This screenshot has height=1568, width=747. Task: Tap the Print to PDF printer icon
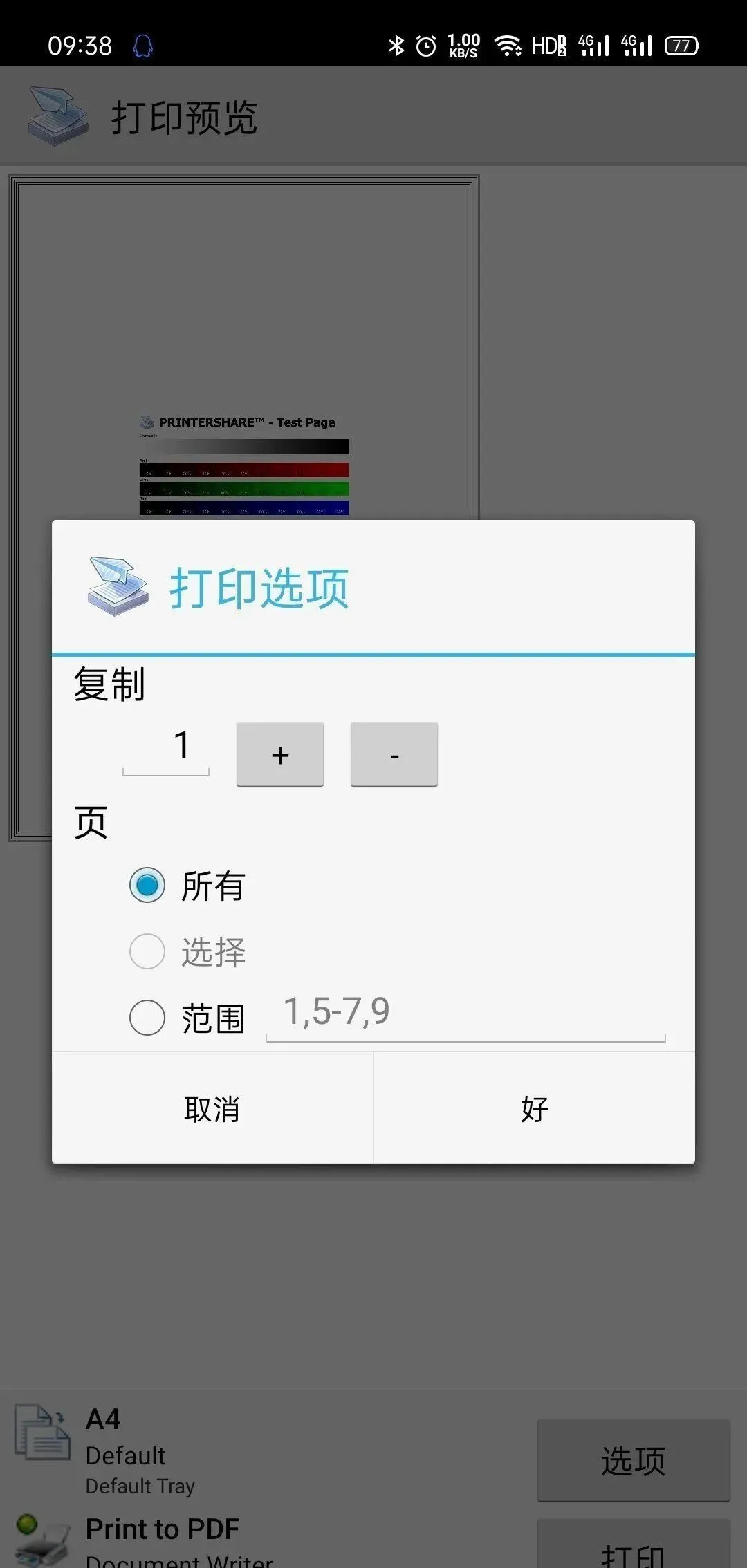[43, 1540]
